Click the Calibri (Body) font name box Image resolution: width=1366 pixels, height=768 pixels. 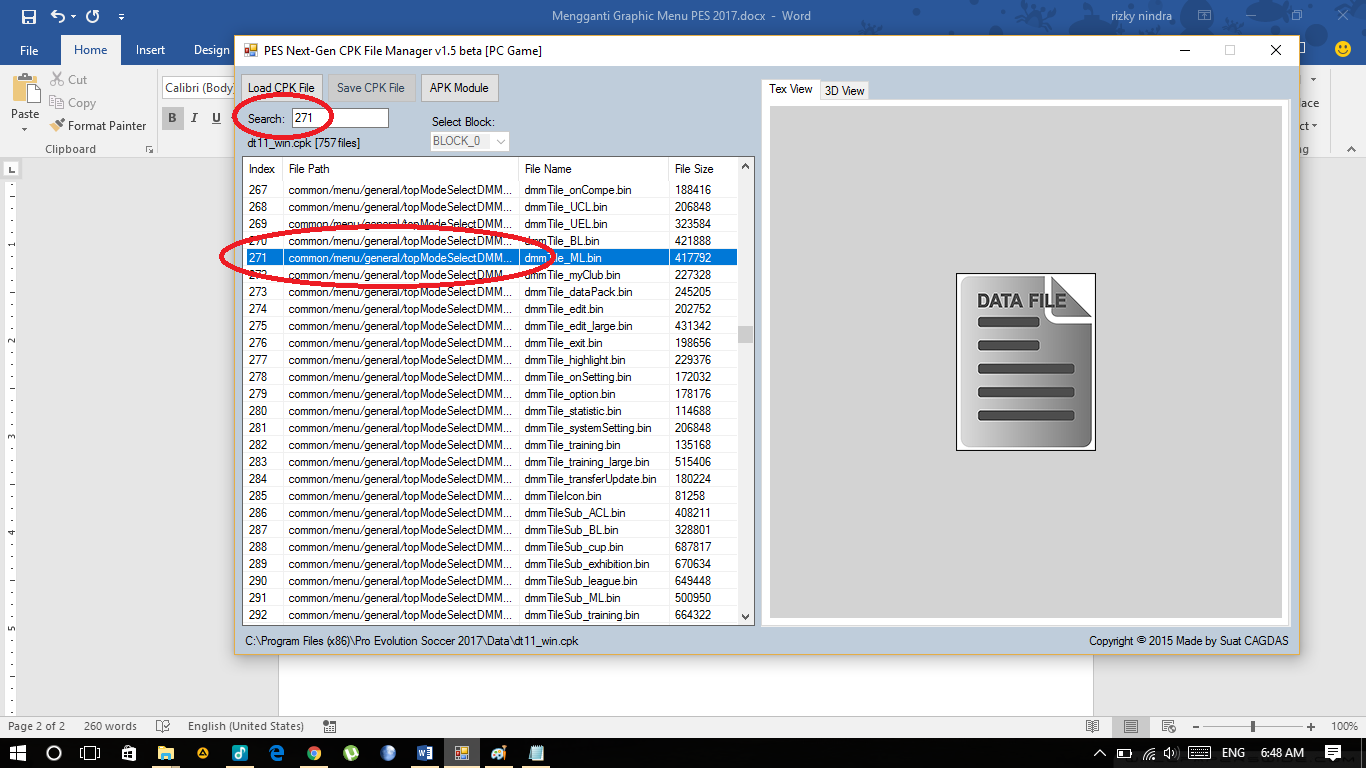point(198,88)
